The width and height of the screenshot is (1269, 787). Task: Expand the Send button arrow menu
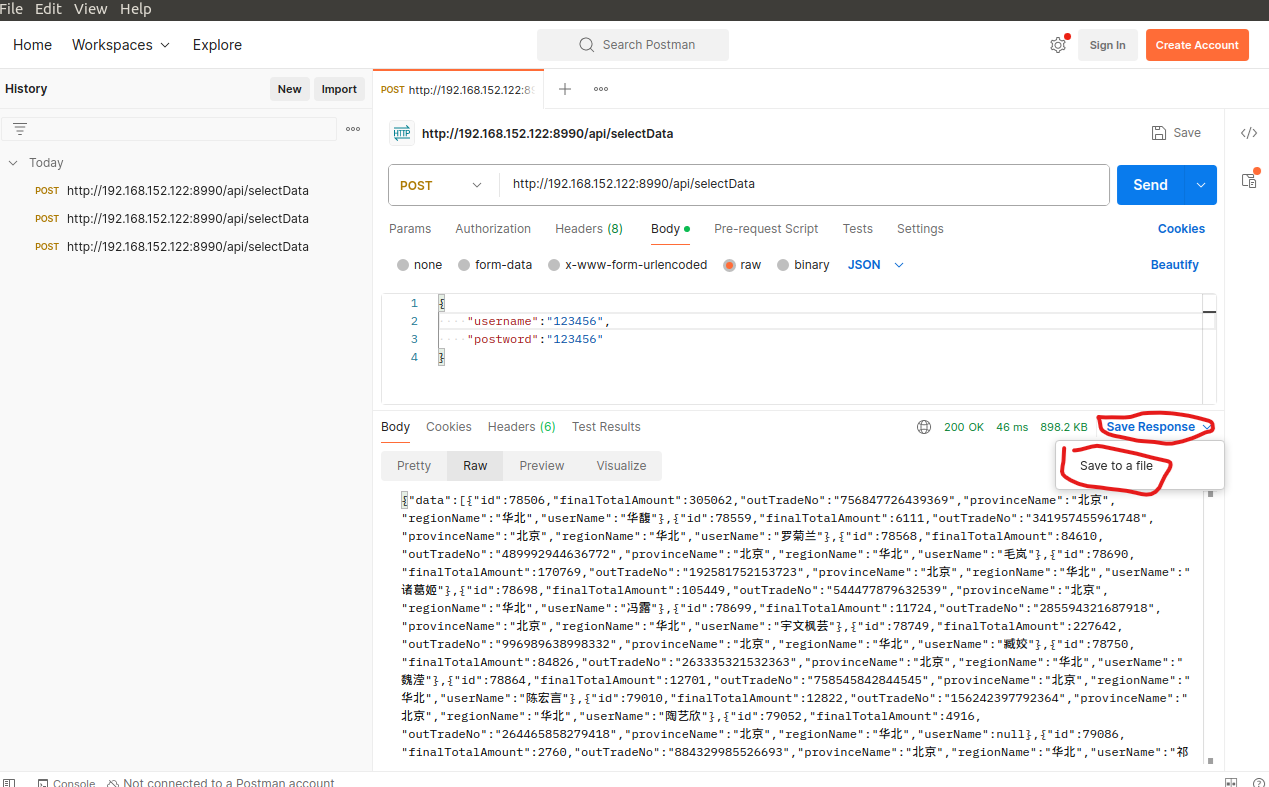pyautogui.click(x=1201, y=185)
